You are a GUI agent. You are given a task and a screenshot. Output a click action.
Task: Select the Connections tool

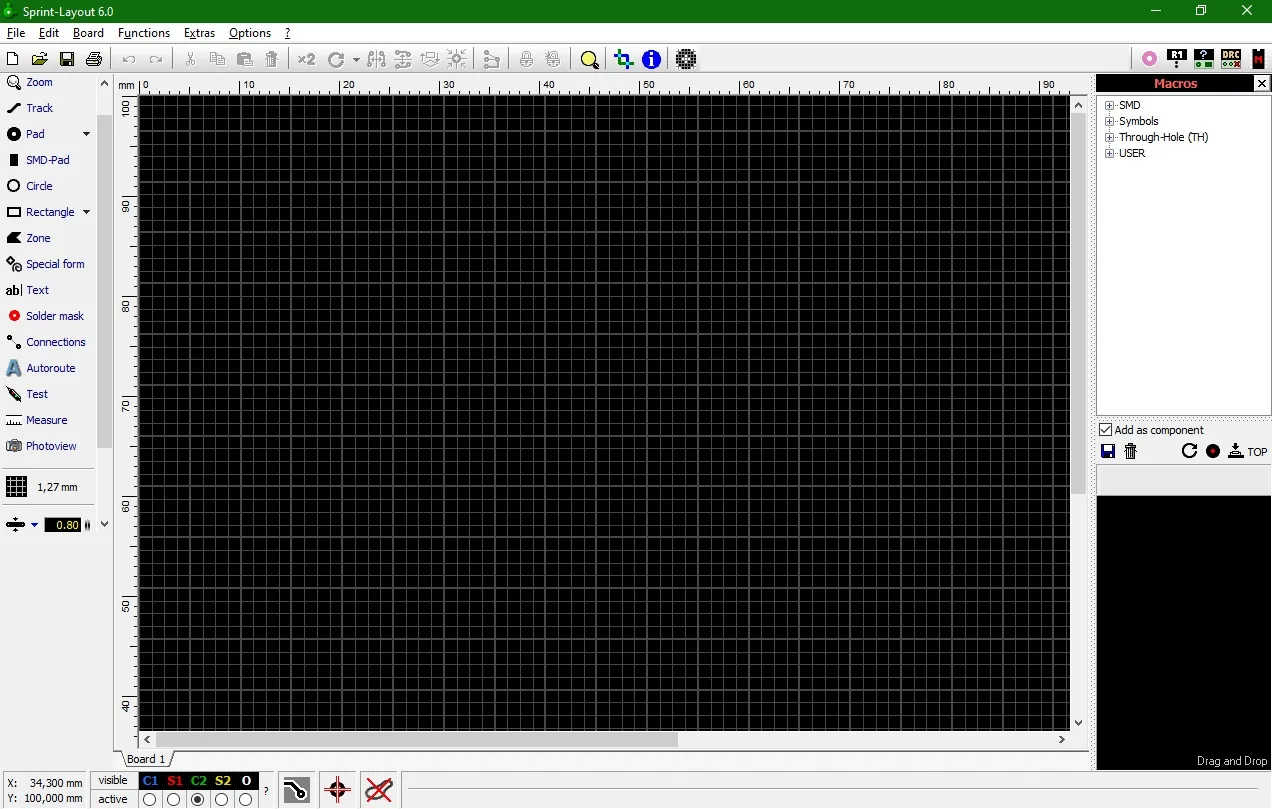46,342
